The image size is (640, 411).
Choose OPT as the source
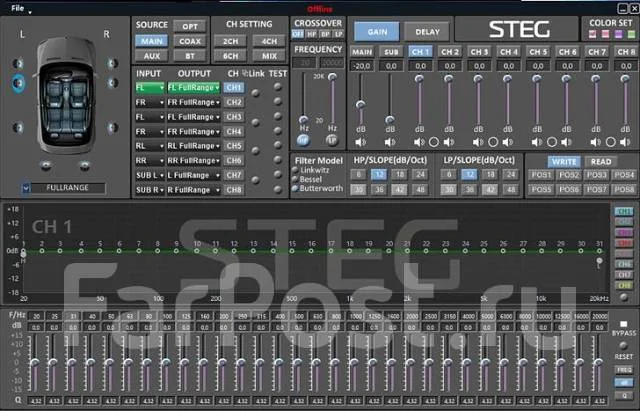[x=190, y=27]
